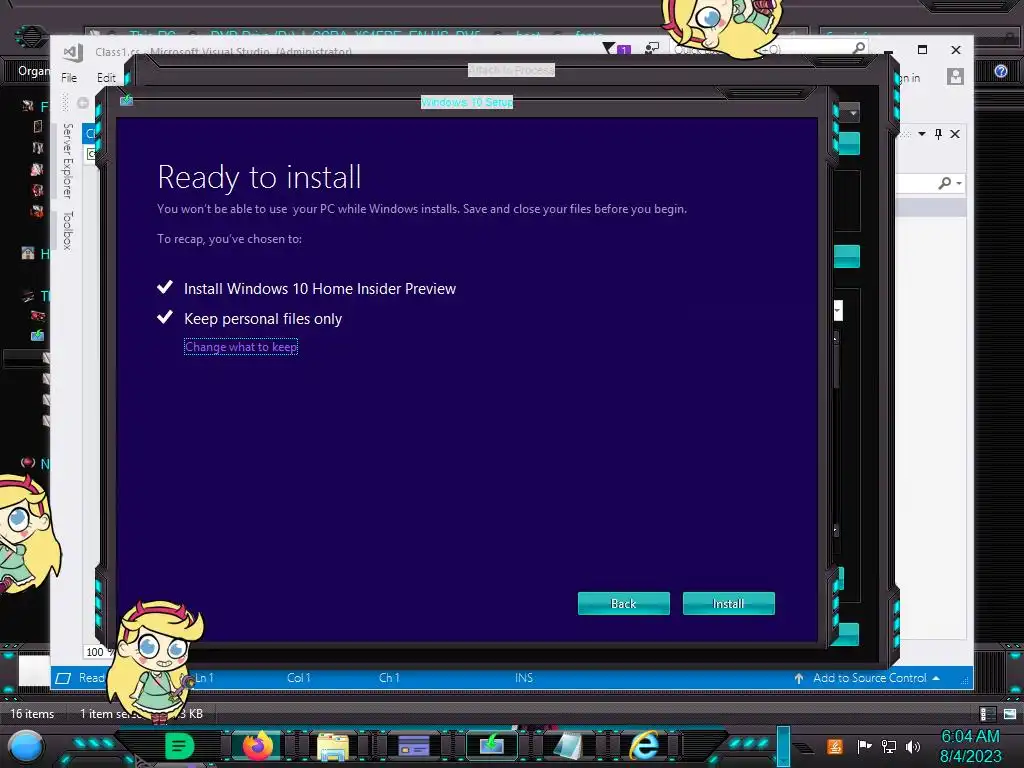The image size is (1024, 768).
Task: Click Col 1 in the status bar
Action: click(298, 678)
